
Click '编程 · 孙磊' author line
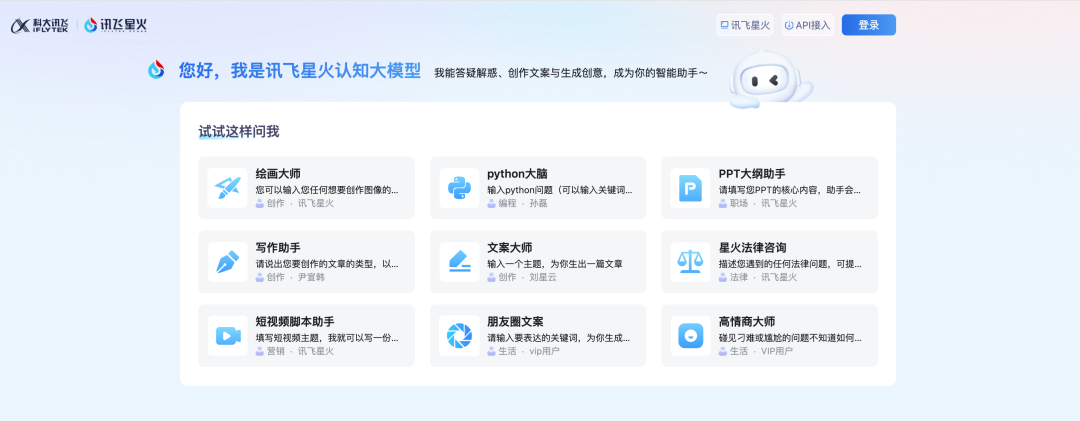point(517,203)
